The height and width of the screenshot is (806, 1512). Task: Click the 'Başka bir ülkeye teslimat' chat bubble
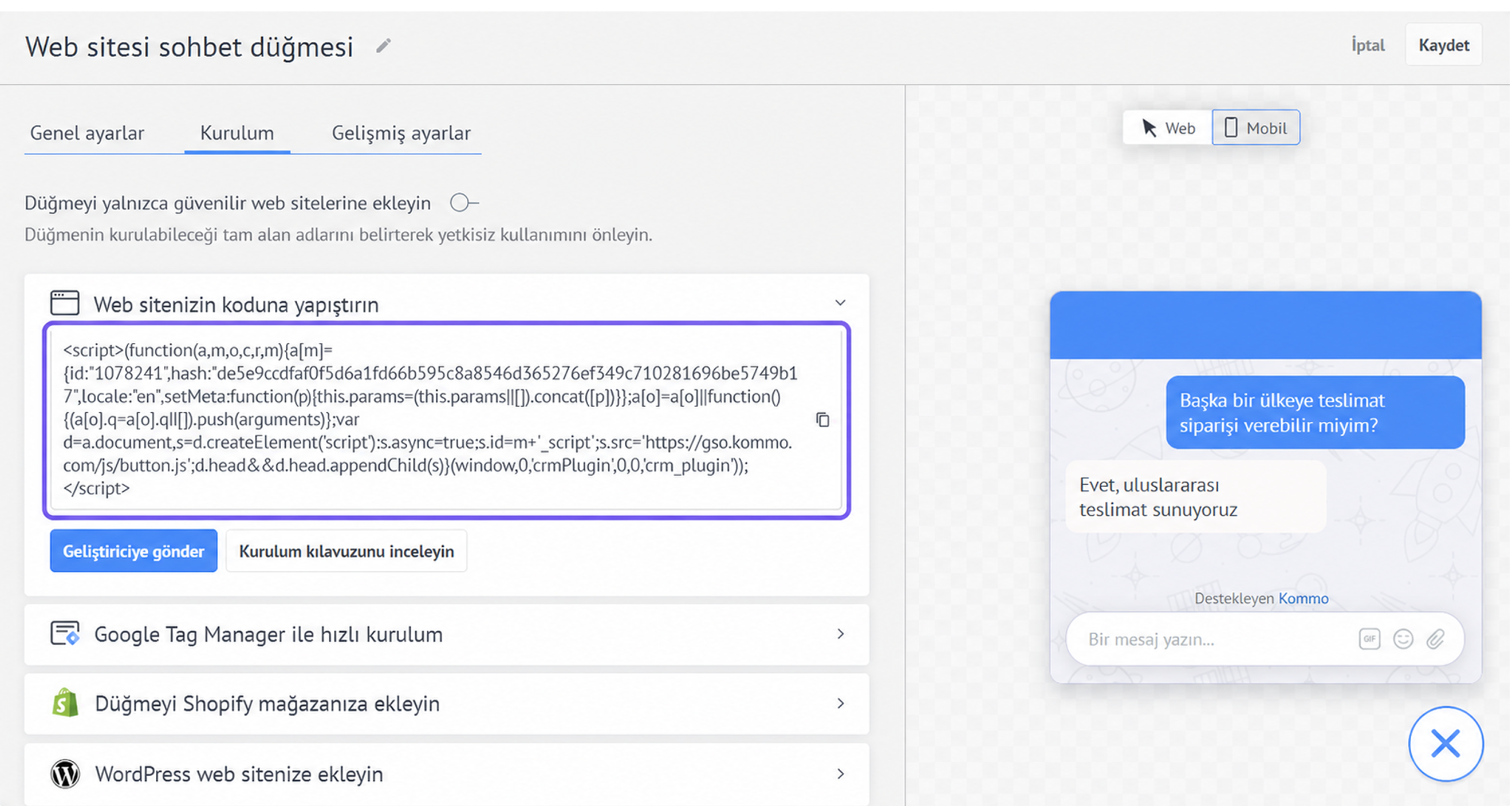[1316, 412]
